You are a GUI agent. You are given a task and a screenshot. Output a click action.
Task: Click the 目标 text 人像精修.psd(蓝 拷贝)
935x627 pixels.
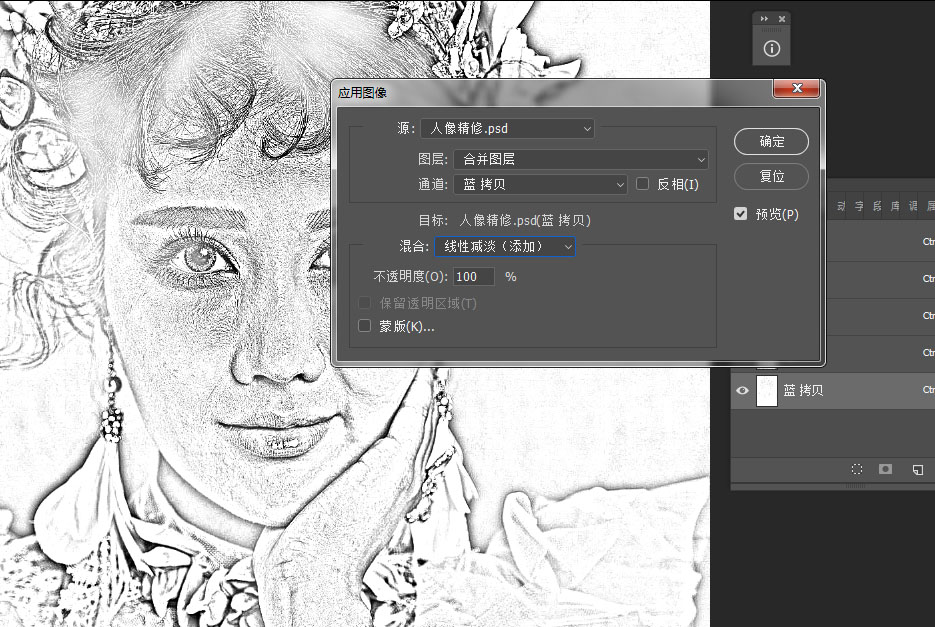click(x=525, y=220)
